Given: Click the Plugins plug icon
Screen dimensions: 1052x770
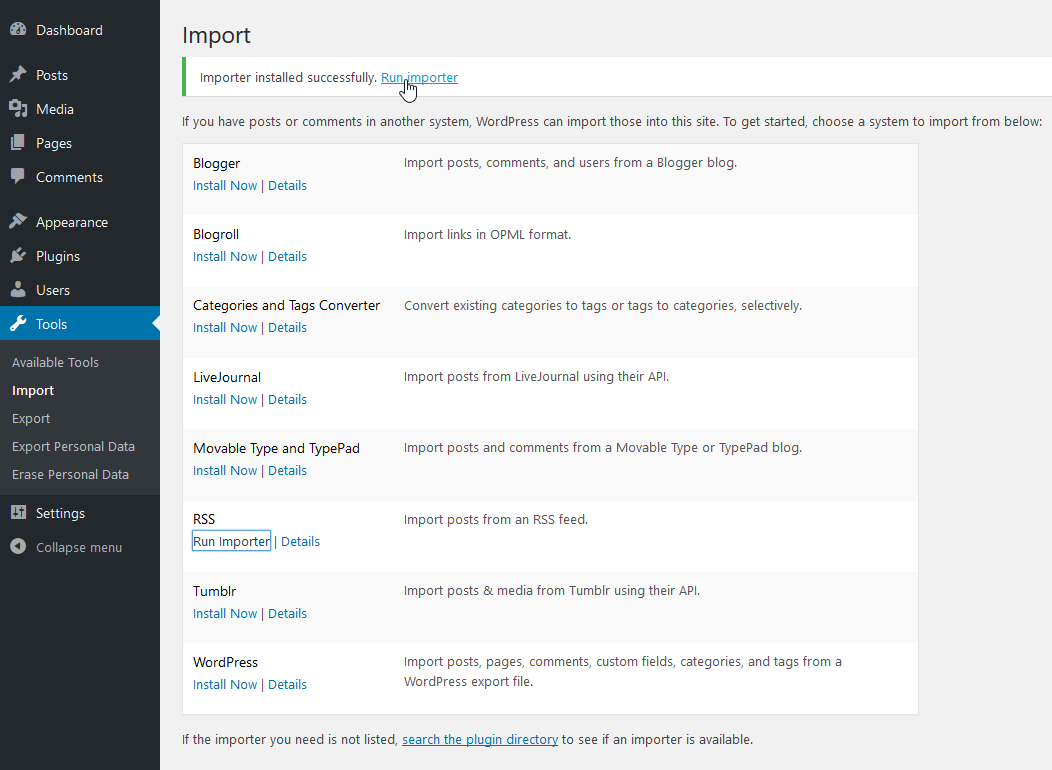Looking at the screenshot, I should pos(18,256).
